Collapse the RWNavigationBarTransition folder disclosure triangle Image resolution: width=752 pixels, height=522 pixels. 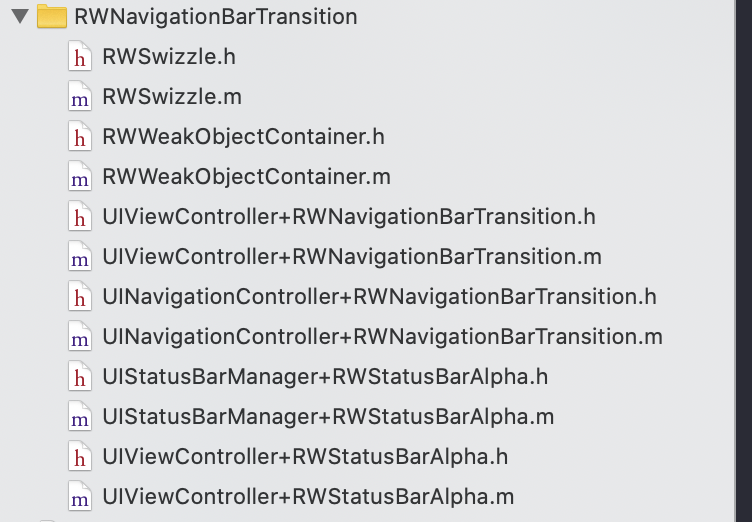pyautogui.click(x=19, y=17)
